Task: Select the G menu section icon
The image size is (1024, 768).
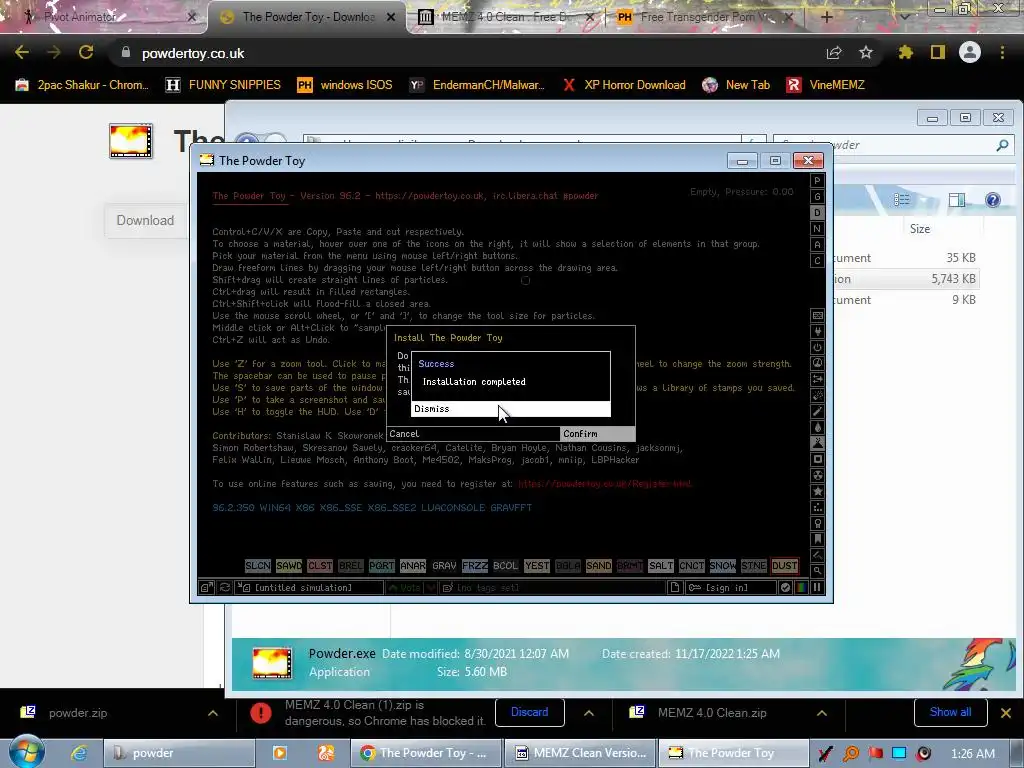Action: (817, 197)
